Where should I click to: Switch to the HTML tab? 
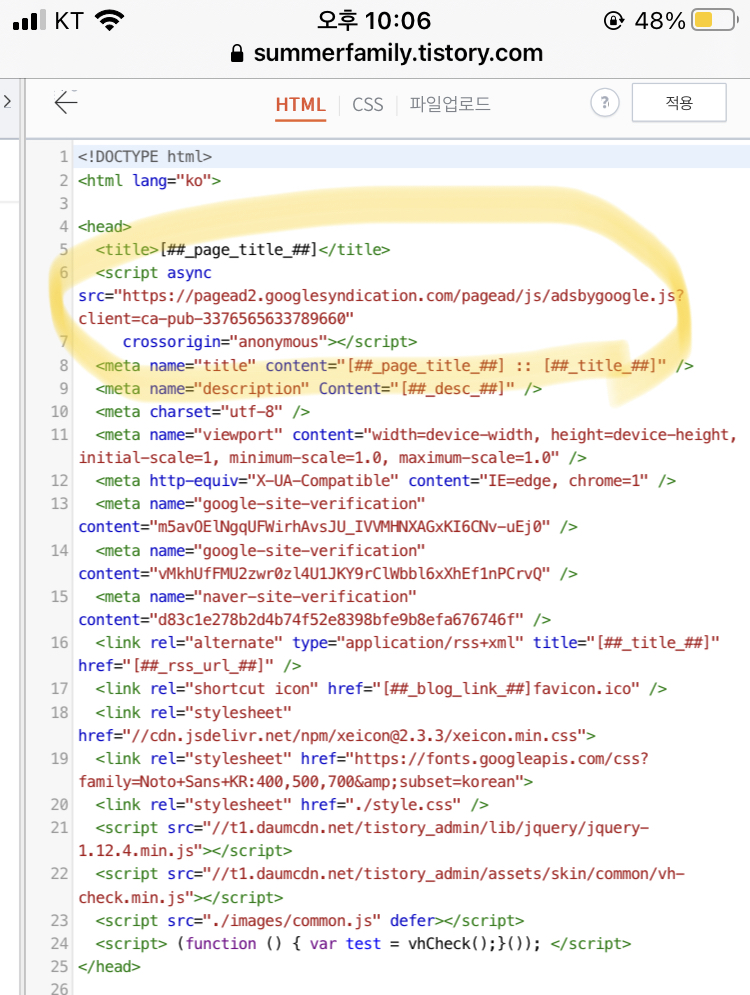[300, 104]
